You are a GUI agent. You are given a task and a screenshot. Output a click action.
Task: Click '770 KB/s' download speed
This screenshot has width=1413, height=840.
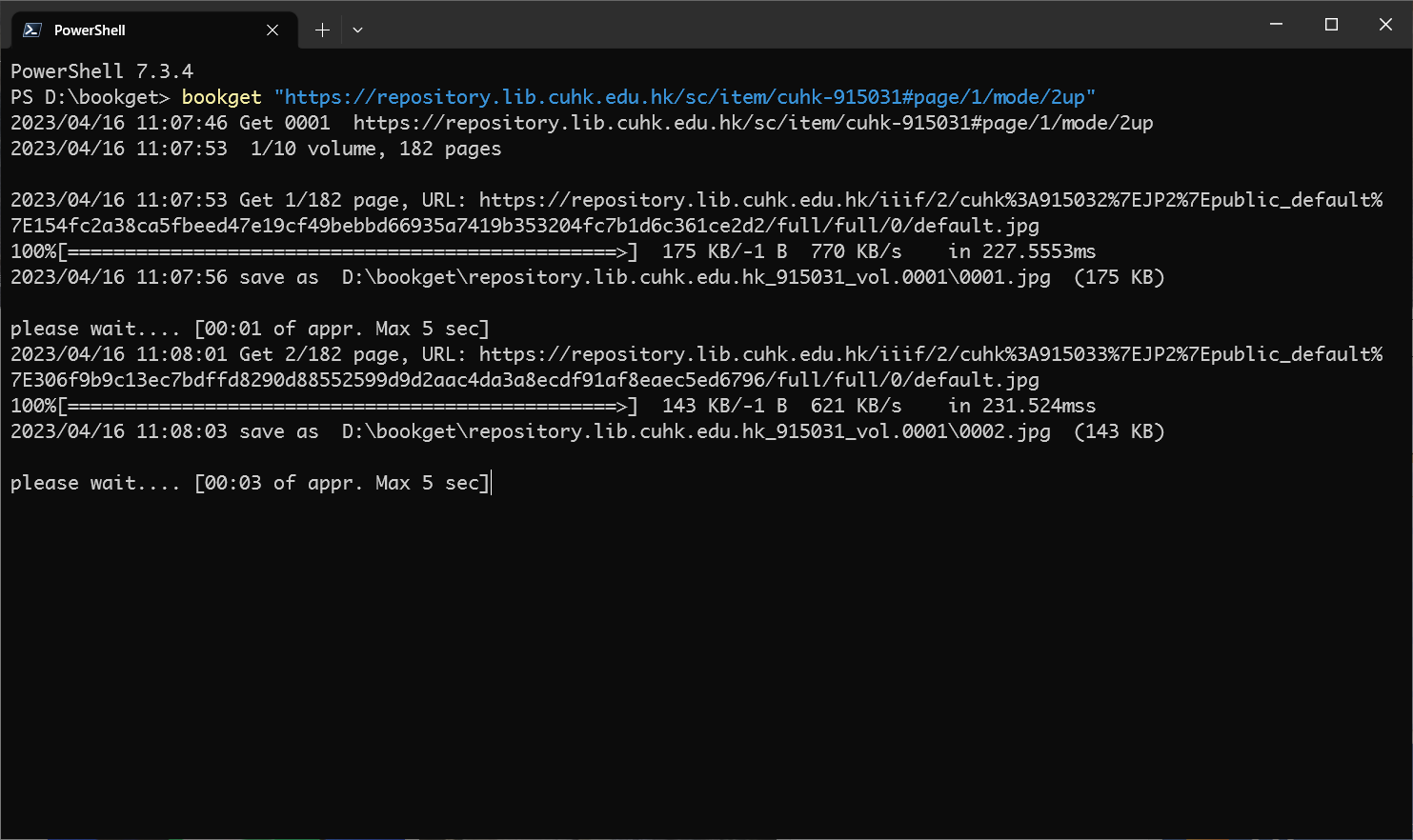tap(856, 251)
